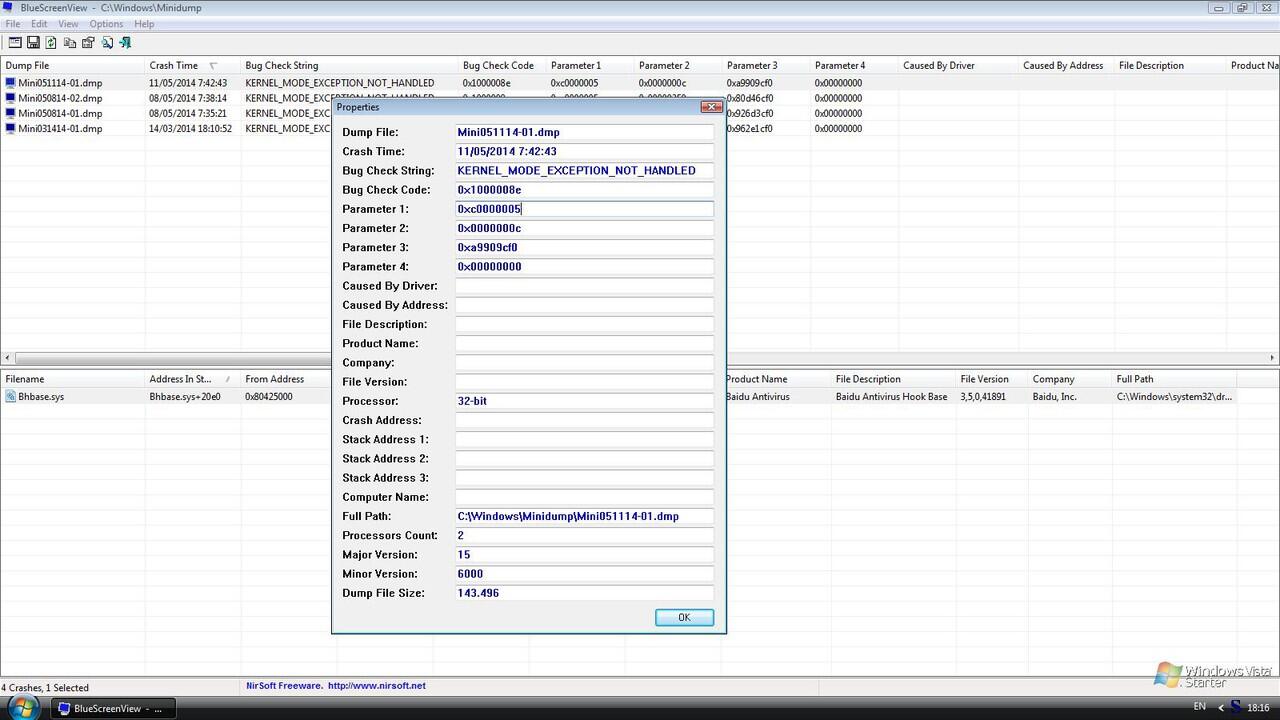The width and height of the screenshot is (1280, 720).
Task: Close the Properties dialog with the red X
Action: pos(711,107)
